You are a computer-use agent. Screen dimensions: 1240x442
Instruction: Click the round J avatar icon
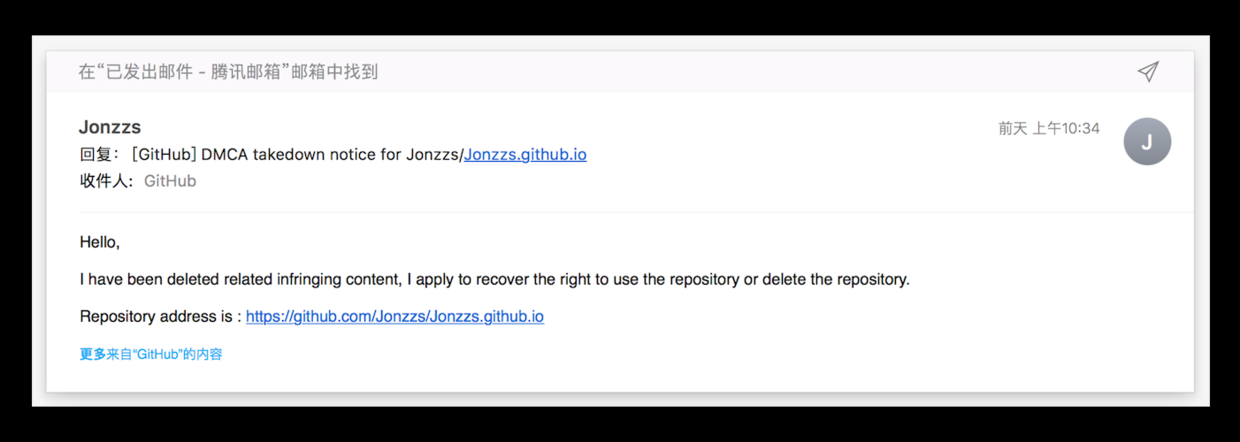[x=1147, y=141]
